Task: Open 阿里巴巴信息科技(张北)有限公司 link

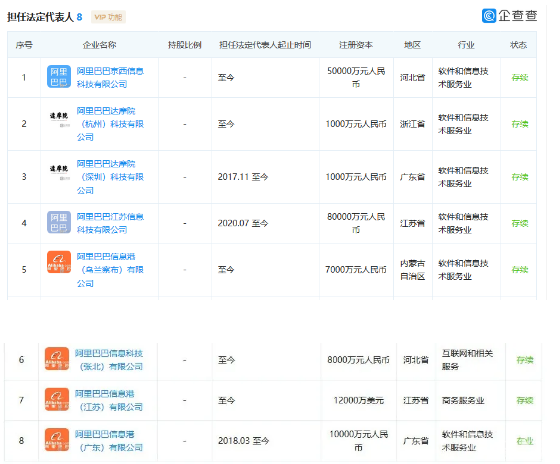Action: [109, 360]
